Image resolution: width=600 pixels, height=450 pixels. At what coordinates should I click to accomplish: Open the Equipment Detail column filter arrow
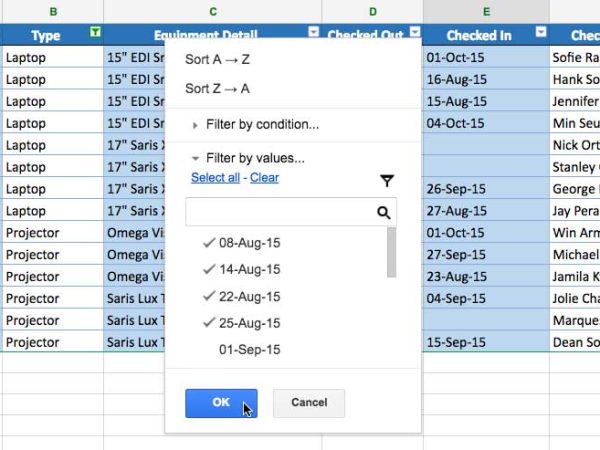[x=314, y=33]
